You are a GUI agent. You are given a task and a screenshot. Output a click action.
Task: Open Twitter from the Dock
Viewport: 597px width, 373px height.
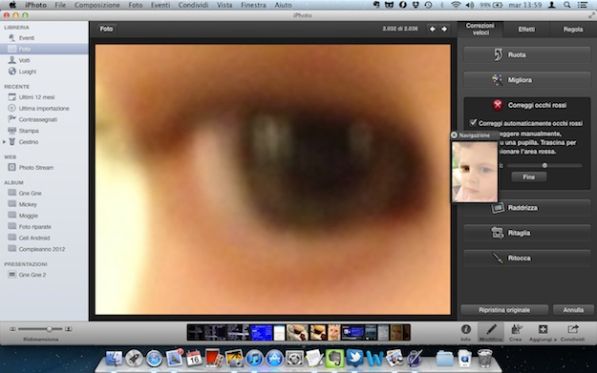pyautogui.click(x=354, y=358)
